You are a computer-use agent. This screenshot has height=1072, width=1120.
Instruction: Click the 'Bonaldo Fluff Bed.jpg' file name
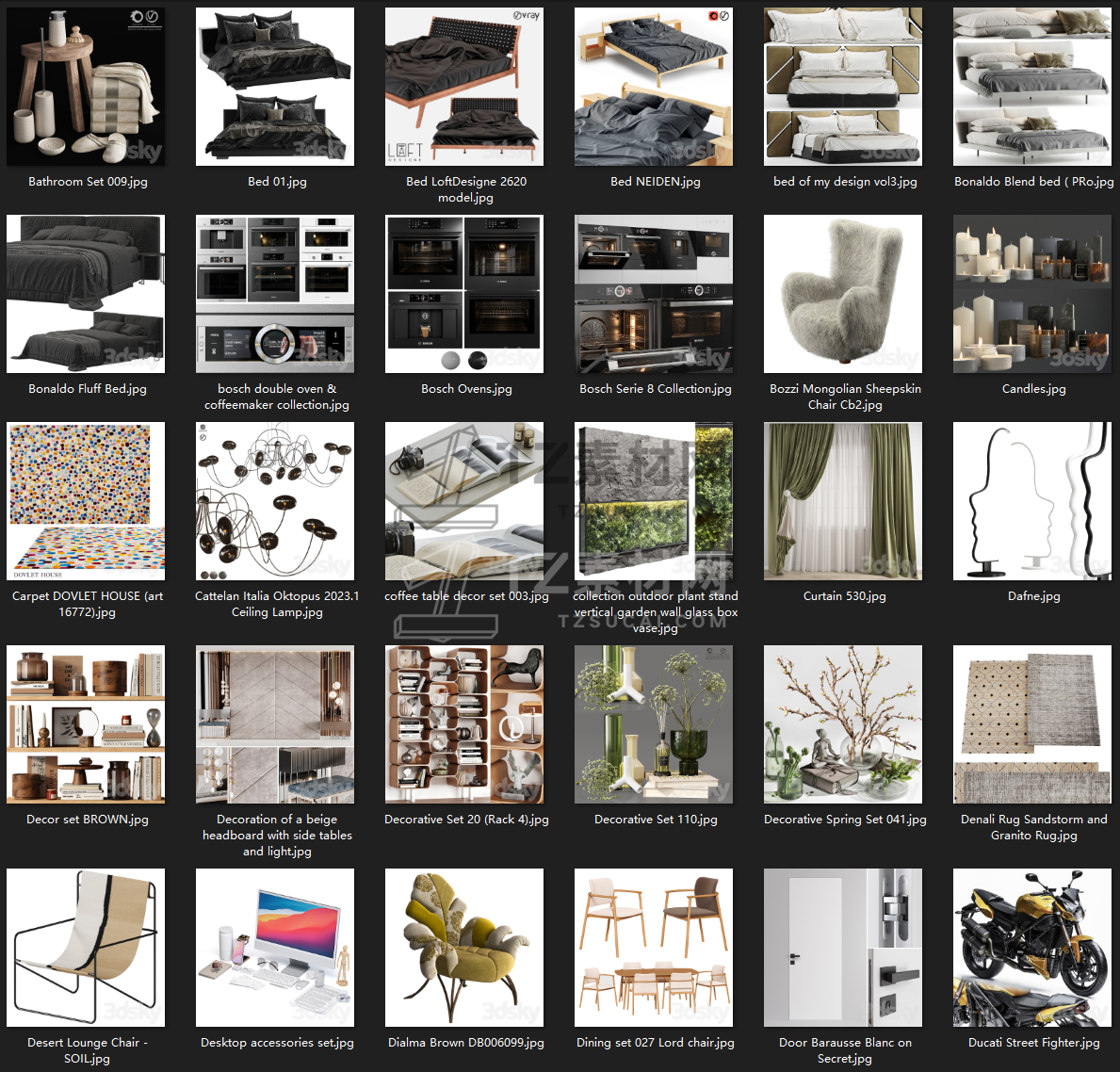pyautogui.click(x=88, y=388)
